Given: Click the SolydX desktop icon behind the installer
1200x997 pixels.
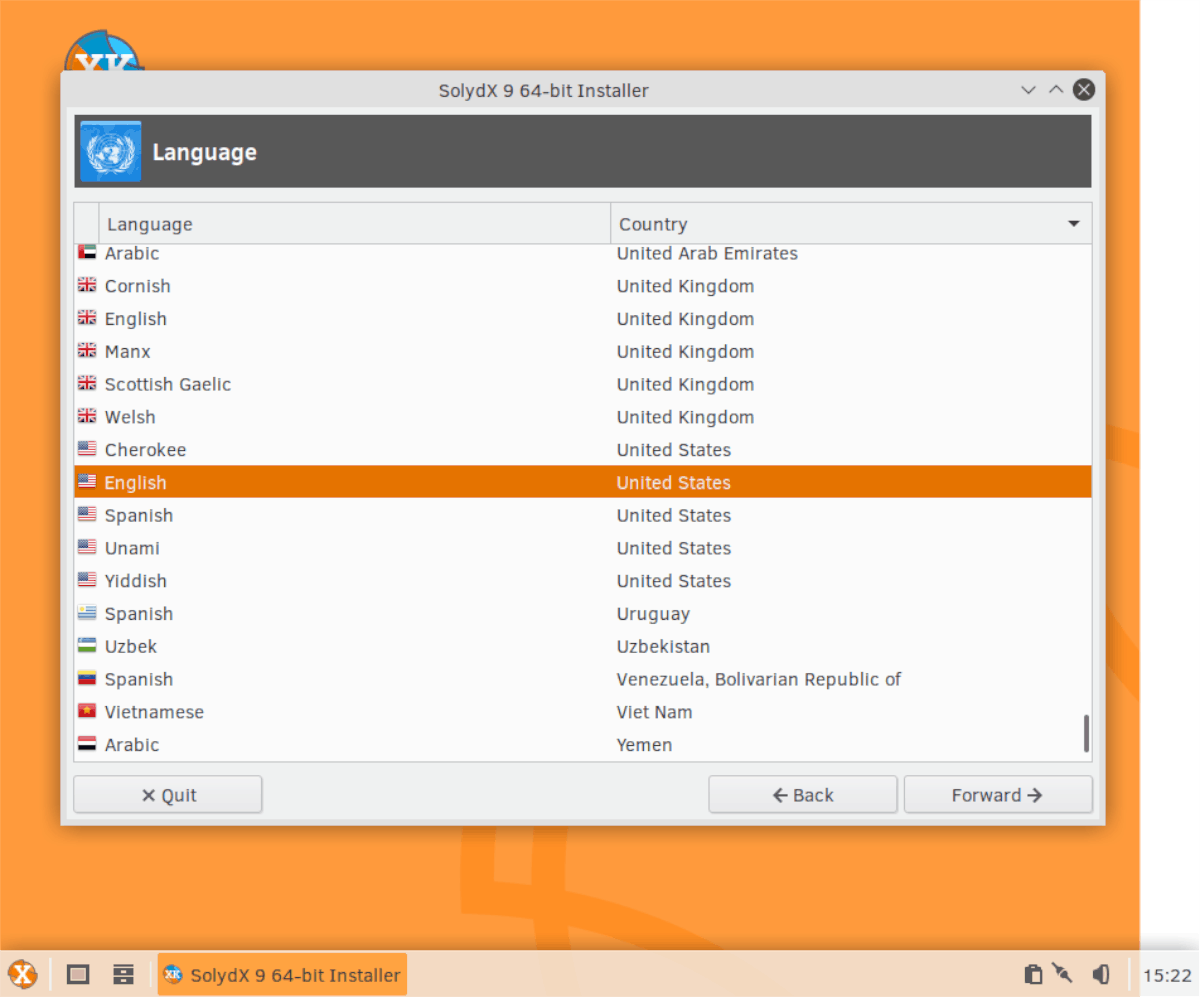Looking at the screenshot, I should 103,52.
